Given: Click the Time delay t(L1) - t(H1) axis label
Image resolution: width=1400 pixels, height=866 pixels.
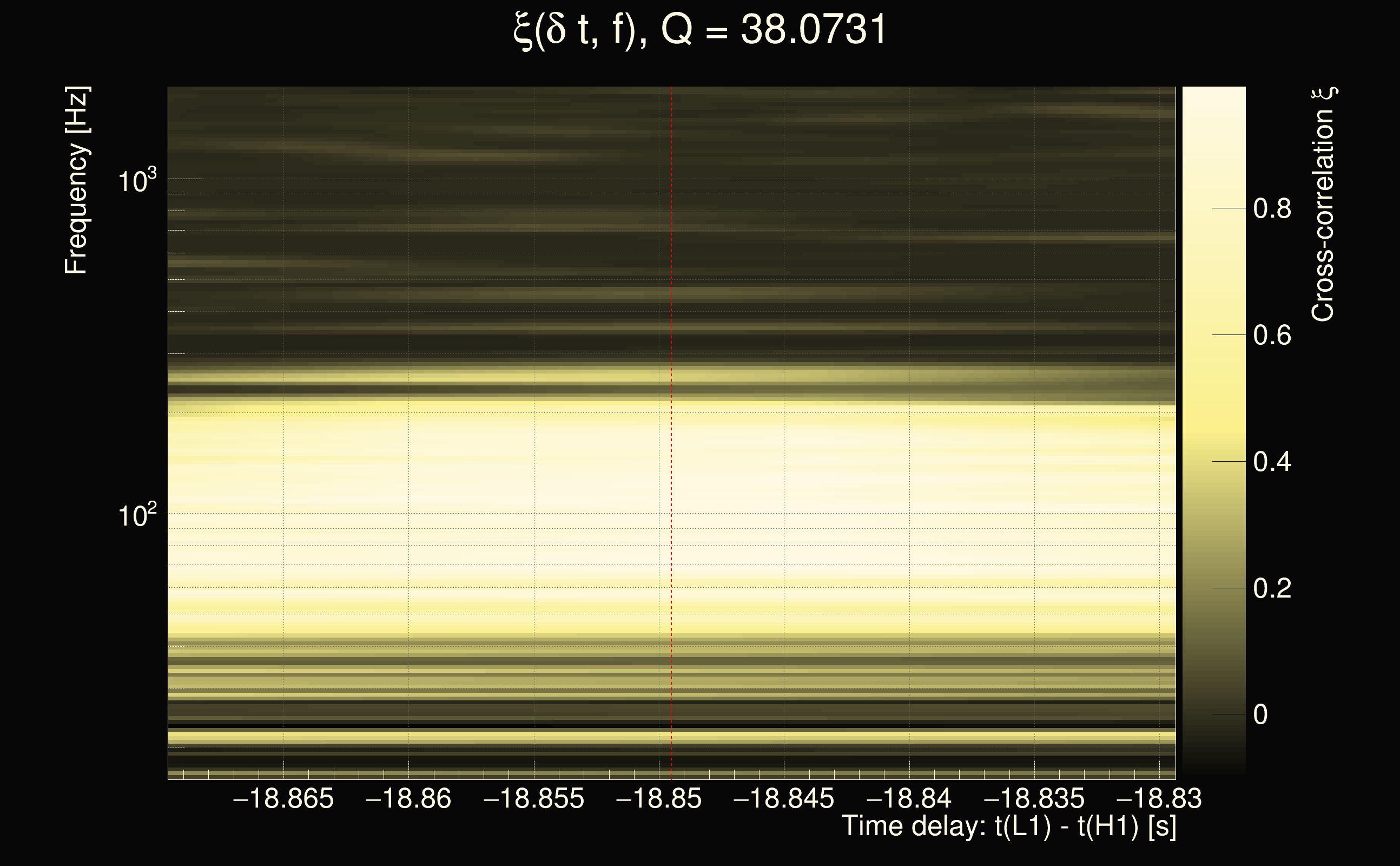Looking at the screenshot, I should click(1008, 826).
